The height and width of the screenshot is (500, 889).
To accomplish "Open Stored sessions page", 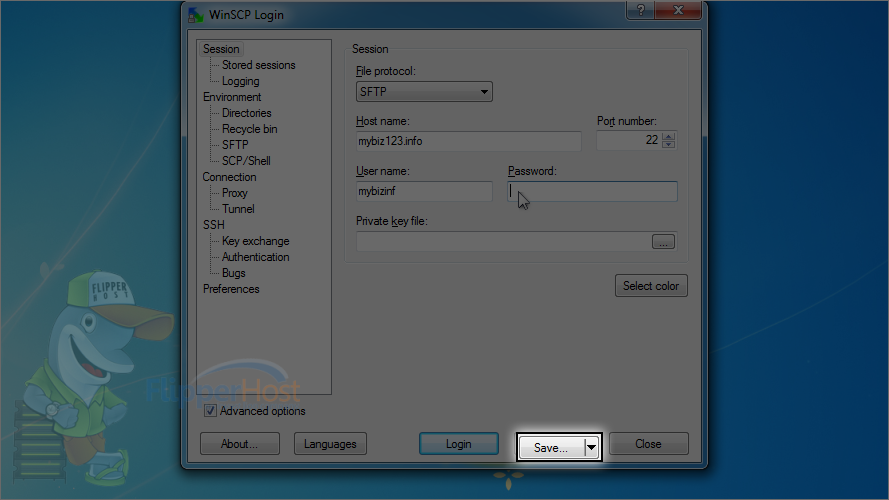I will [259, 65].
